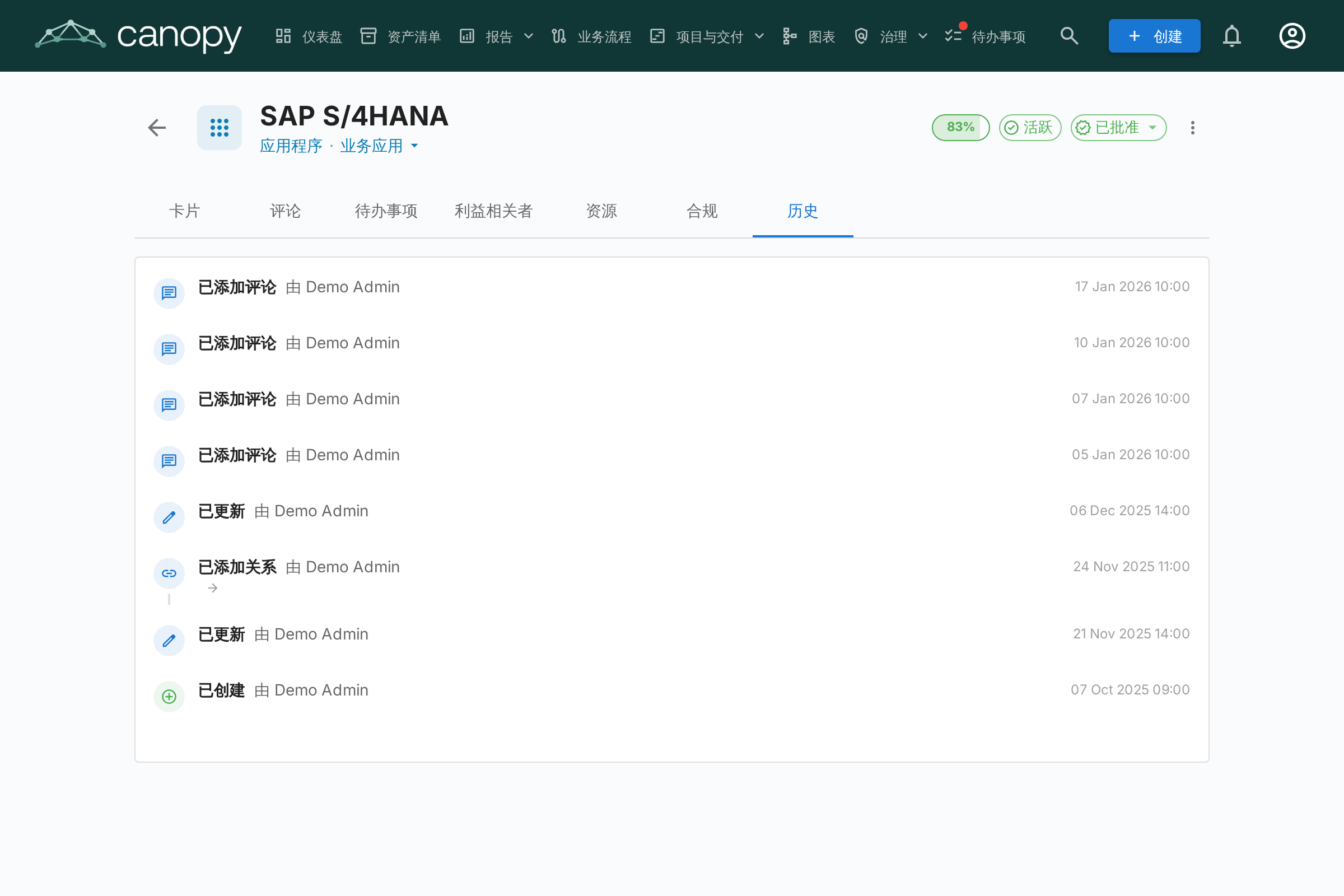Viewport: 1344px width, 896px height.
Task: Click the 业务应用 subtype link
Action: tap(372, 146)
